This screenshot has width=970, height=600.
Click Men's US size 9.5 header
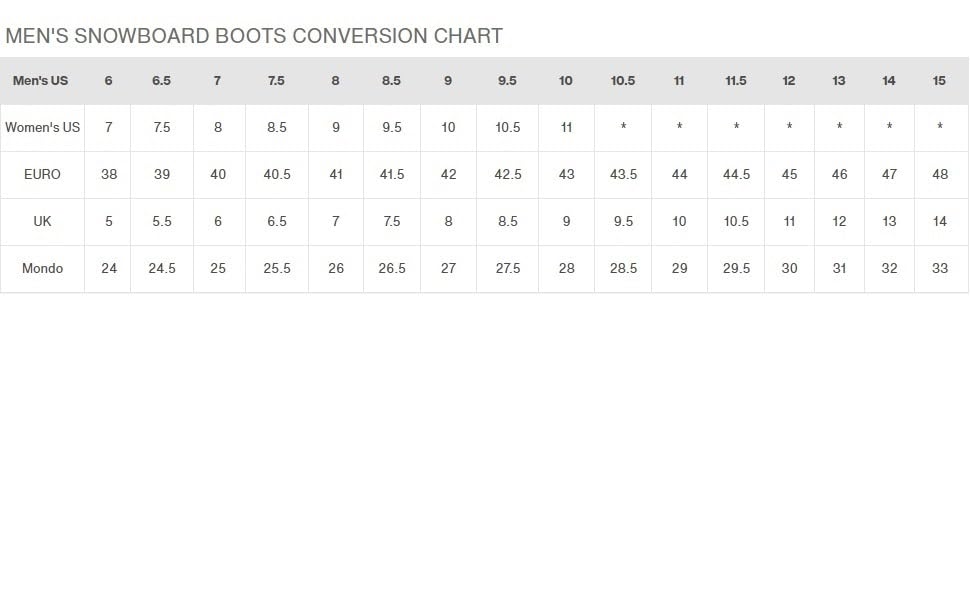click(507, 80)
